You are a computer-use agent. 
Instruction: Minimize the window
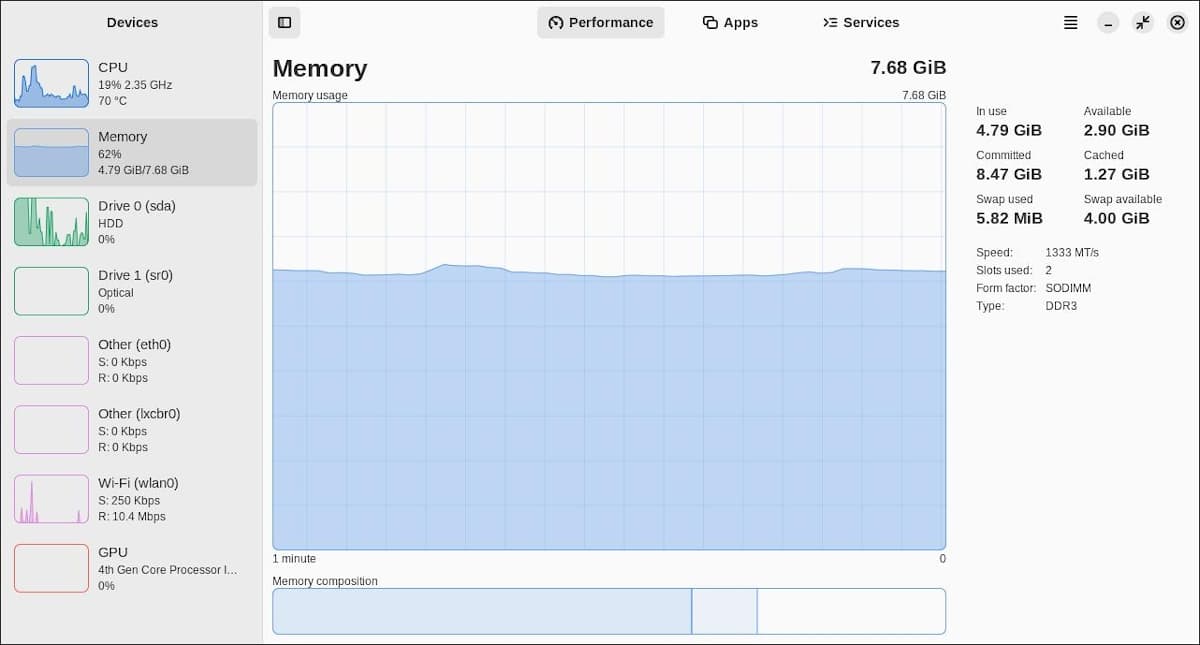1107,22
